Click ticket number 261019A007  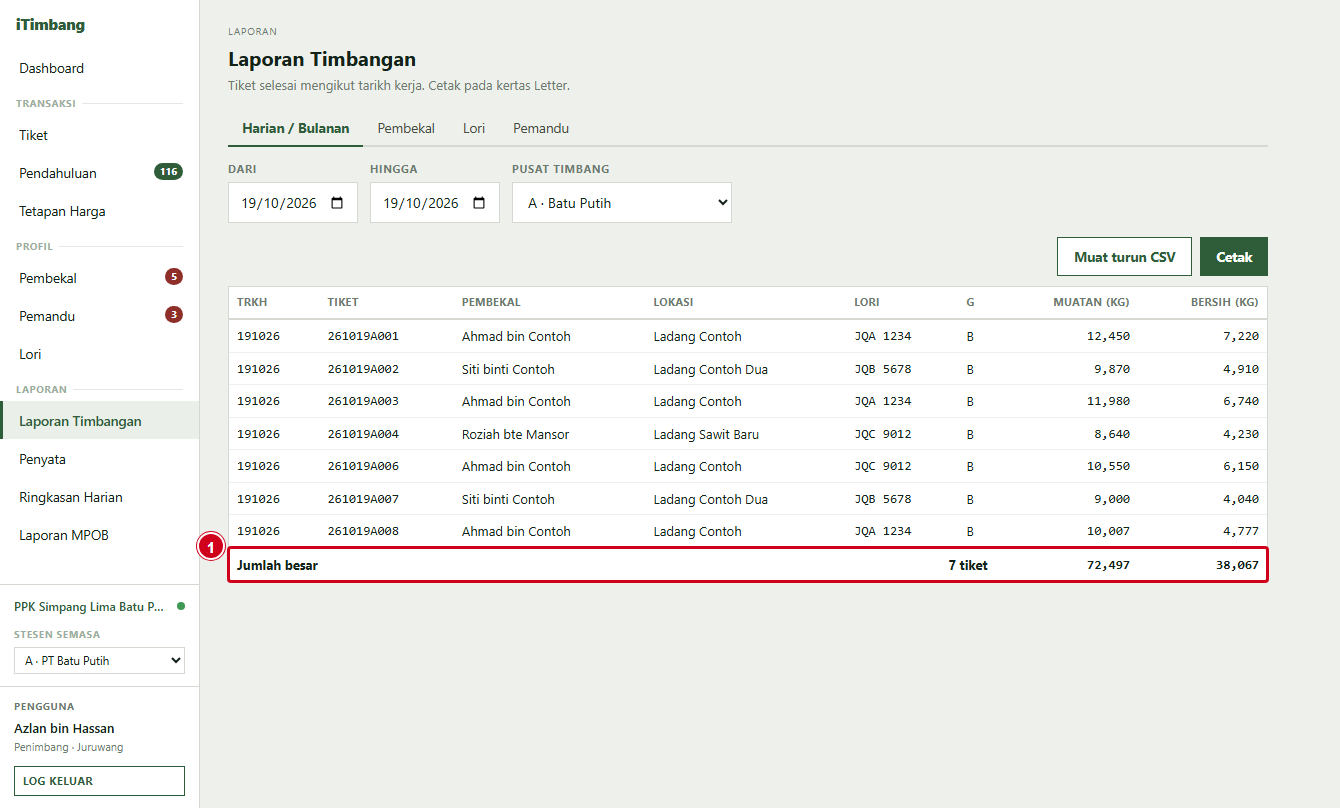363,500
